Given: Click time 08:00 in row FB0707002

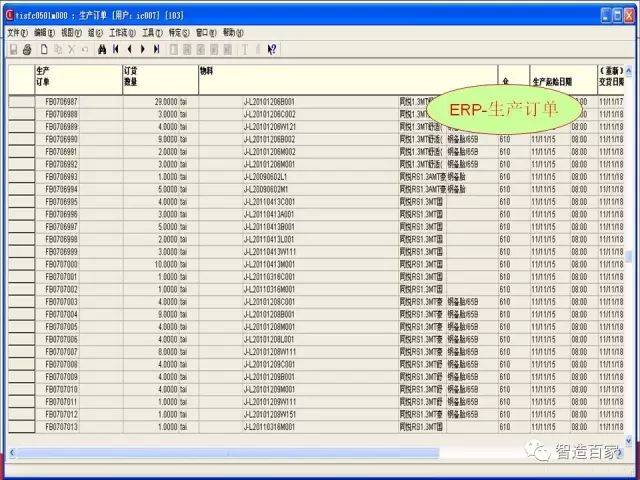Looking at the screenshot, I should (x=579, y=289).
